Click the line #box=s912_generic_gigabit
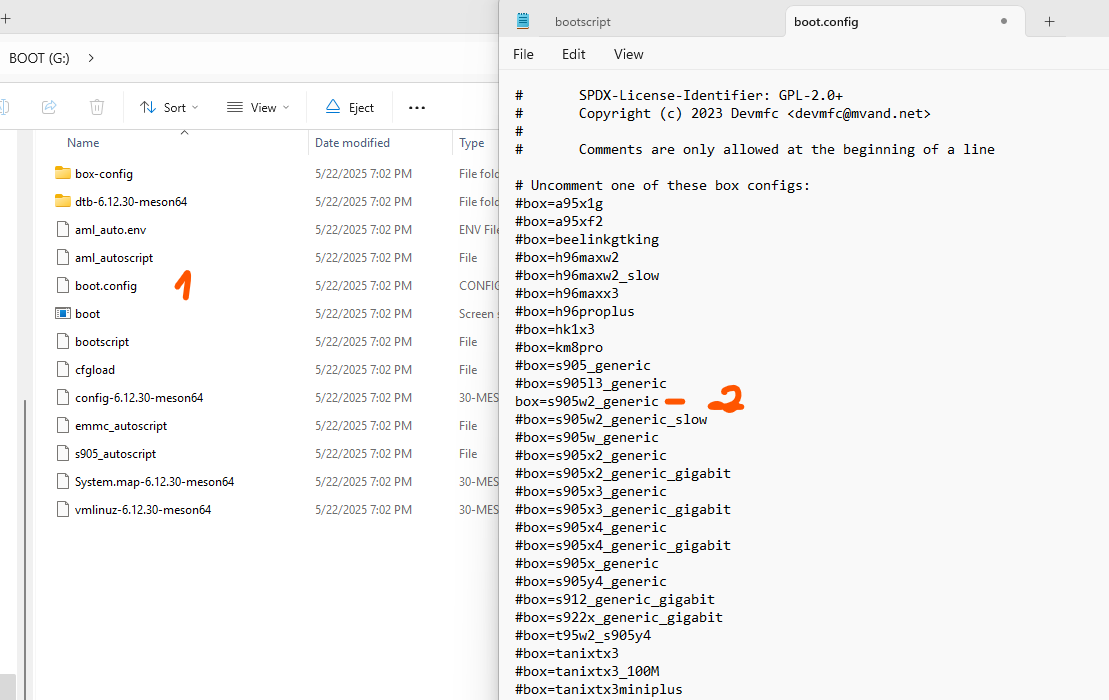Screen dimensions: 1109x700 [615, 600]
